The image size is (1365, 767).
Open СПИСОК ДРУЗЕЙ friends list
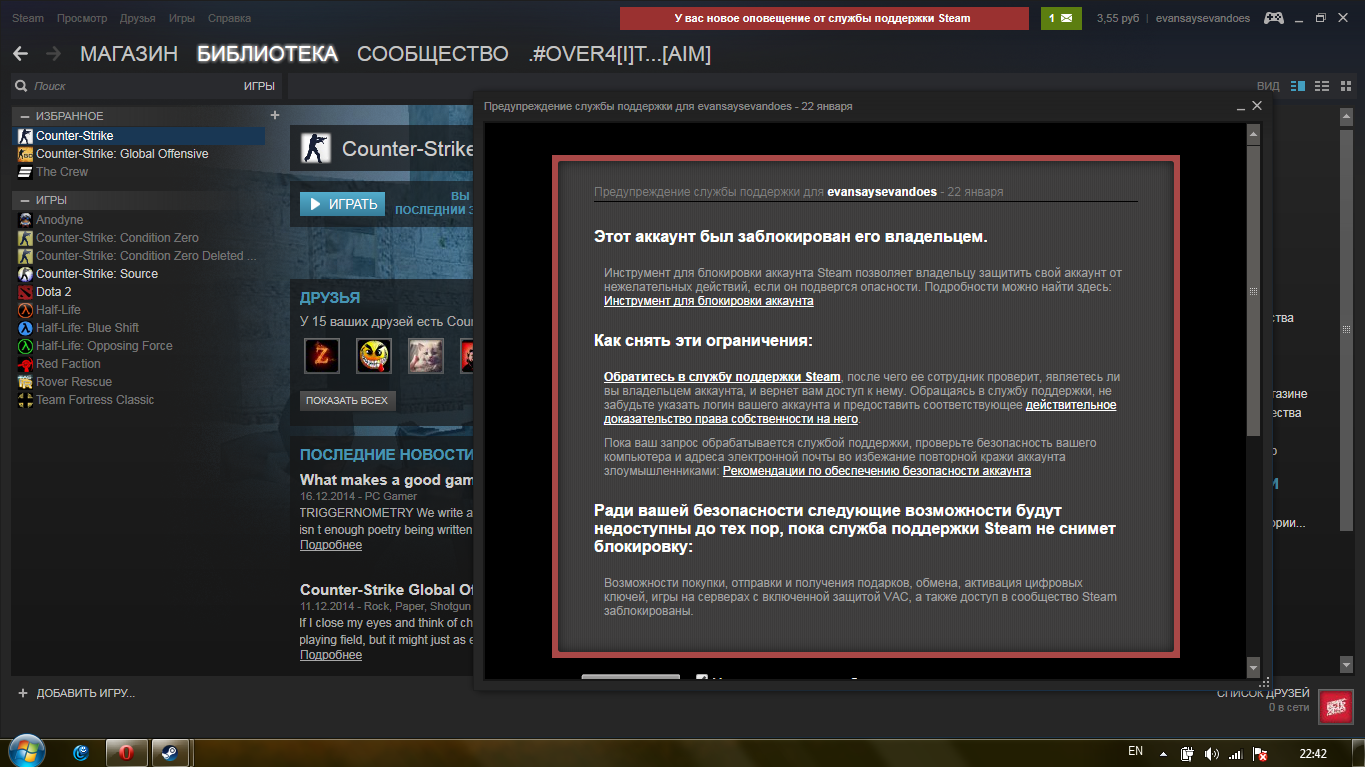pyautogui.click(x=1263, y=693)
